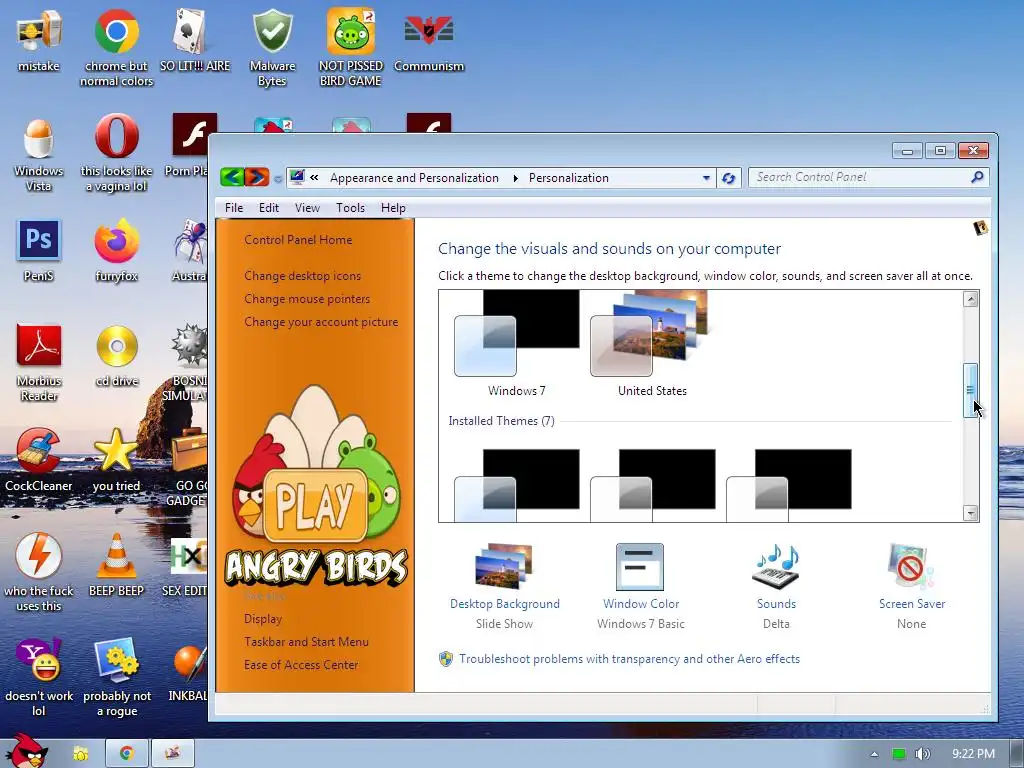Screen dimensions: 1024x768
Task: Open the yellow taskbar icon beside Start
Action: click(81, 754)
